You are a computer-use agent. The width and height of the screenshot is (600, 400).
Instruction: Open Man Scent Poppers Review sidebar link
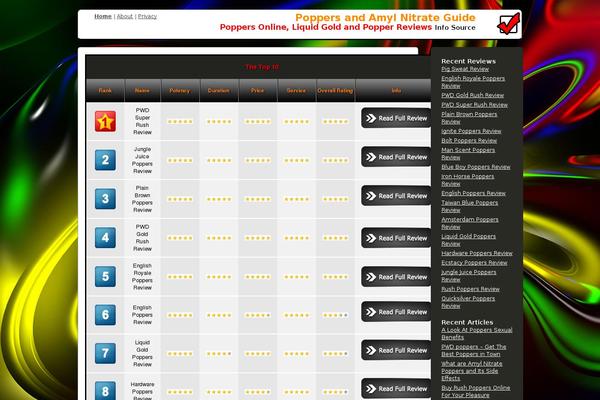468,153
